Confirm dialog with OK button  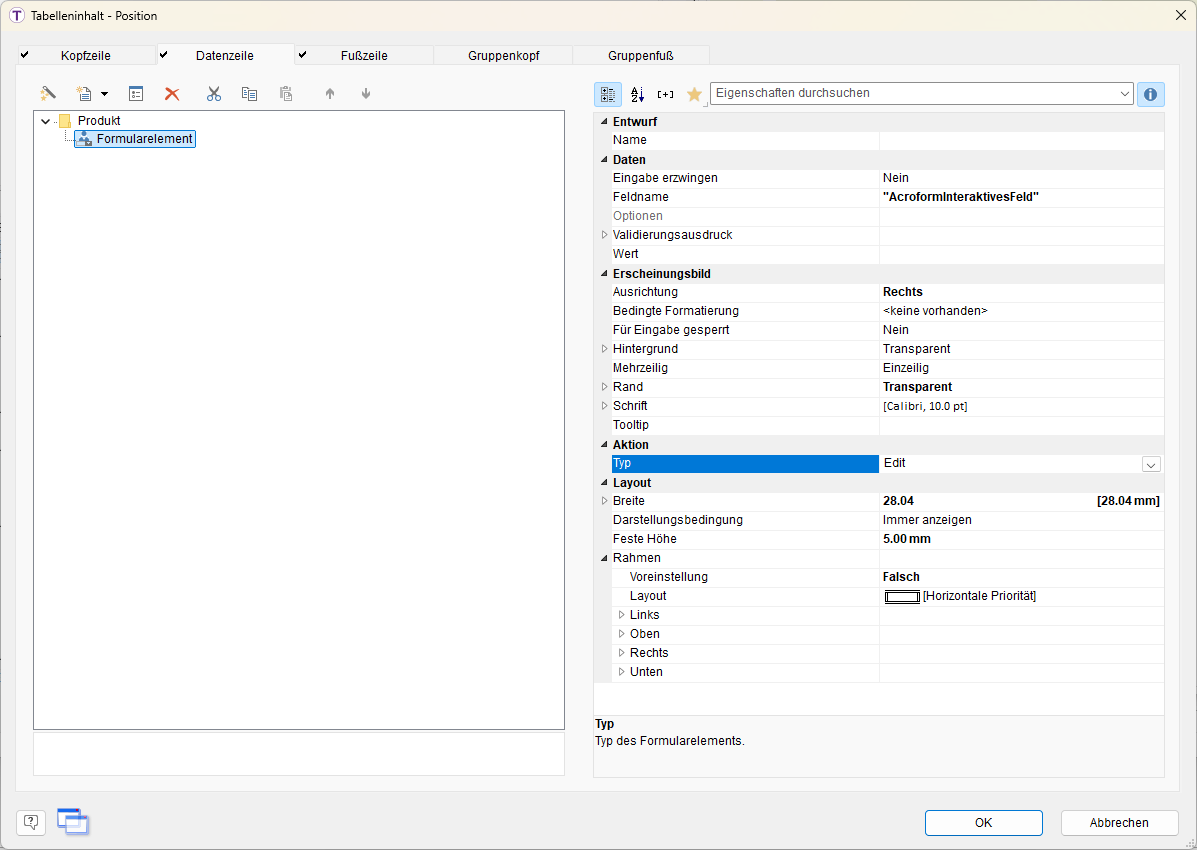tap(983, 823)
